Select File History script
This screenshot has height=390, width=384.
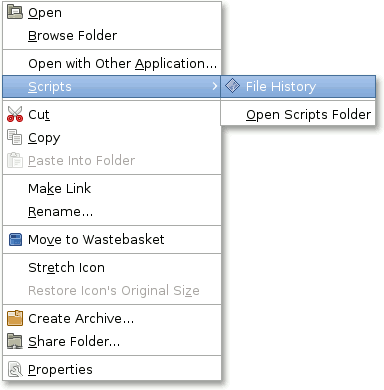pyautogui.click(x=298, y=87)
